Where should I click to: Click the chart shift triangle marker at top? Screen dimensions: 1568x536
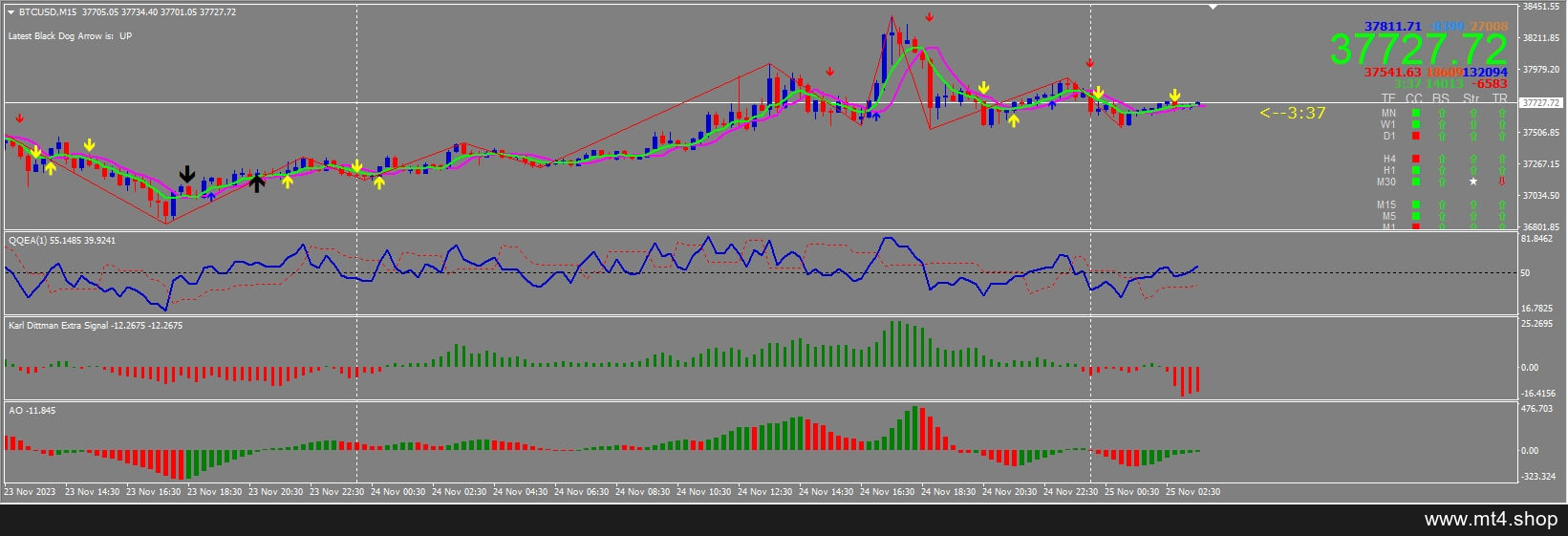point(1214,7)
